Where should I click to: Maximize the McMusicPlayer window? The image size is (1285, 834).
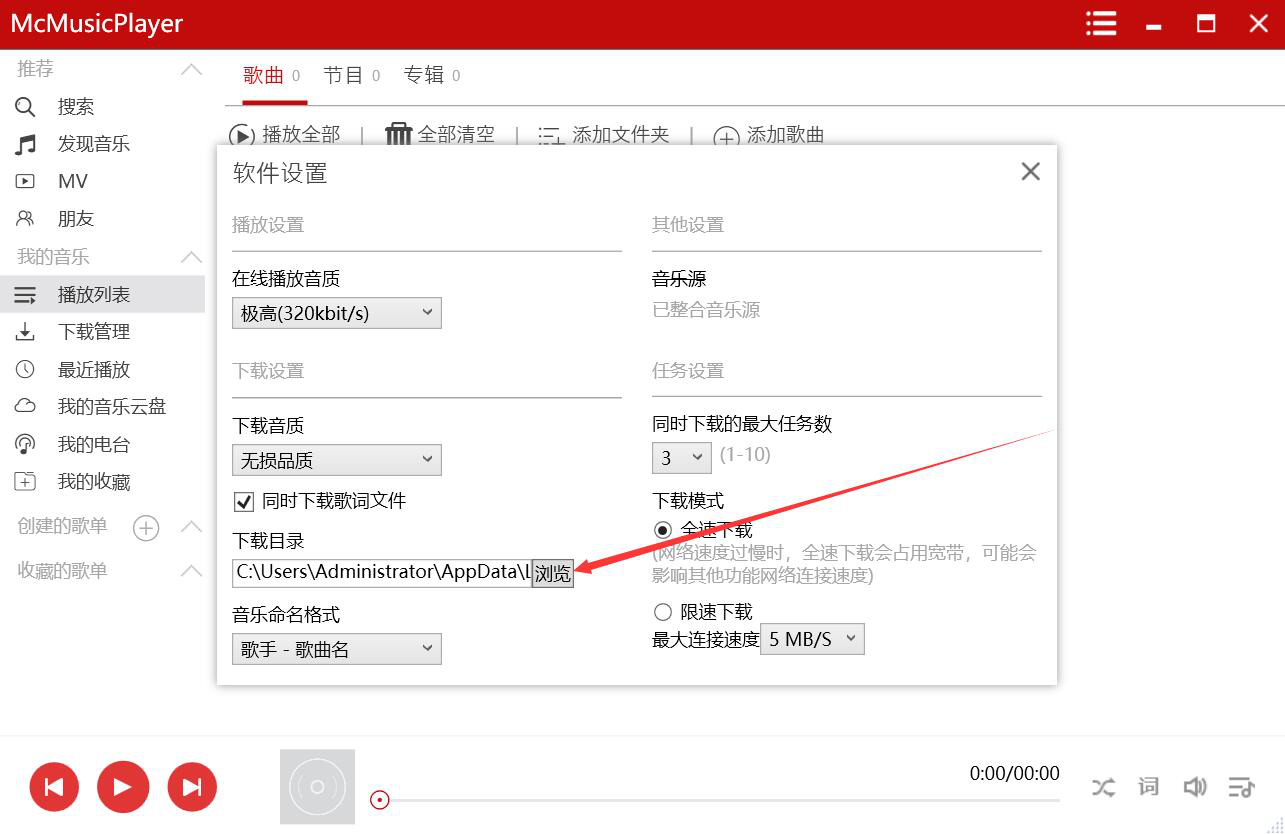click(x=1207, y=24)
